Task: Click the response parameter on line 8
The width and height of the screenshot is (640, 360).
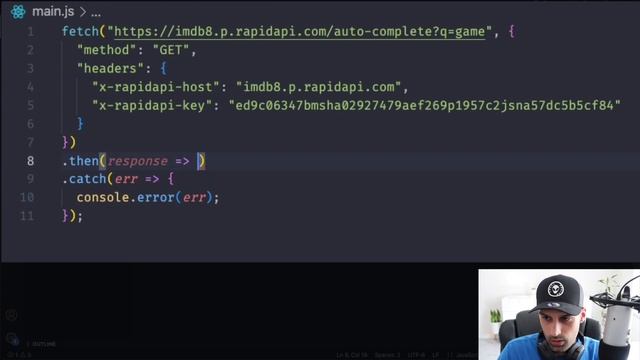Action: (138, 161)
